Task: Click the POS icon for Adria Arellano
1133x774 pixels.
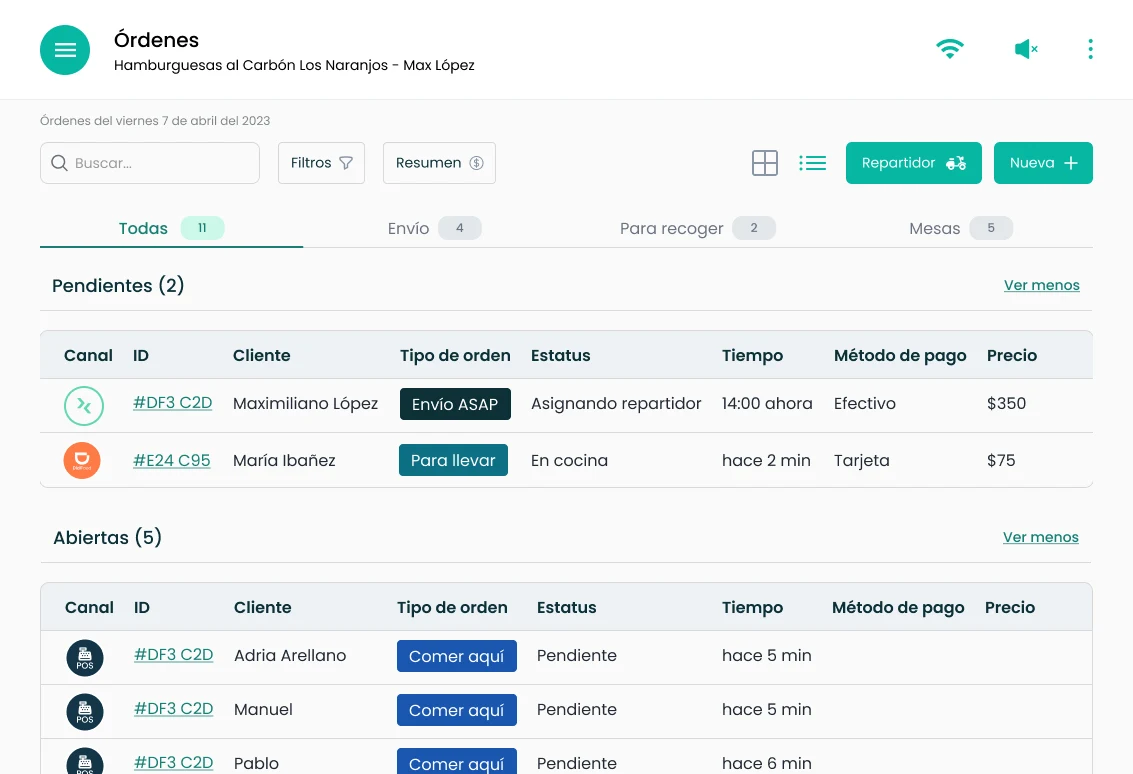Action: coord(85,658)
